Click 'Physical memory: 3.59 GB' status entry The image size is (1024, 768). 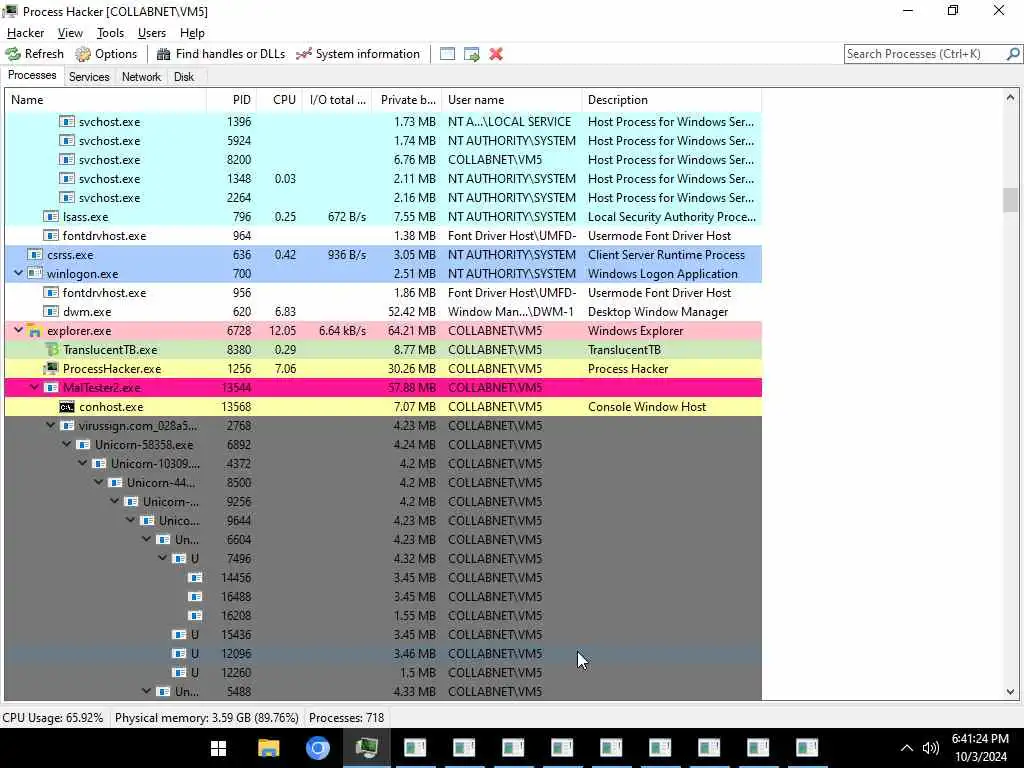click(x=206, y=718)
